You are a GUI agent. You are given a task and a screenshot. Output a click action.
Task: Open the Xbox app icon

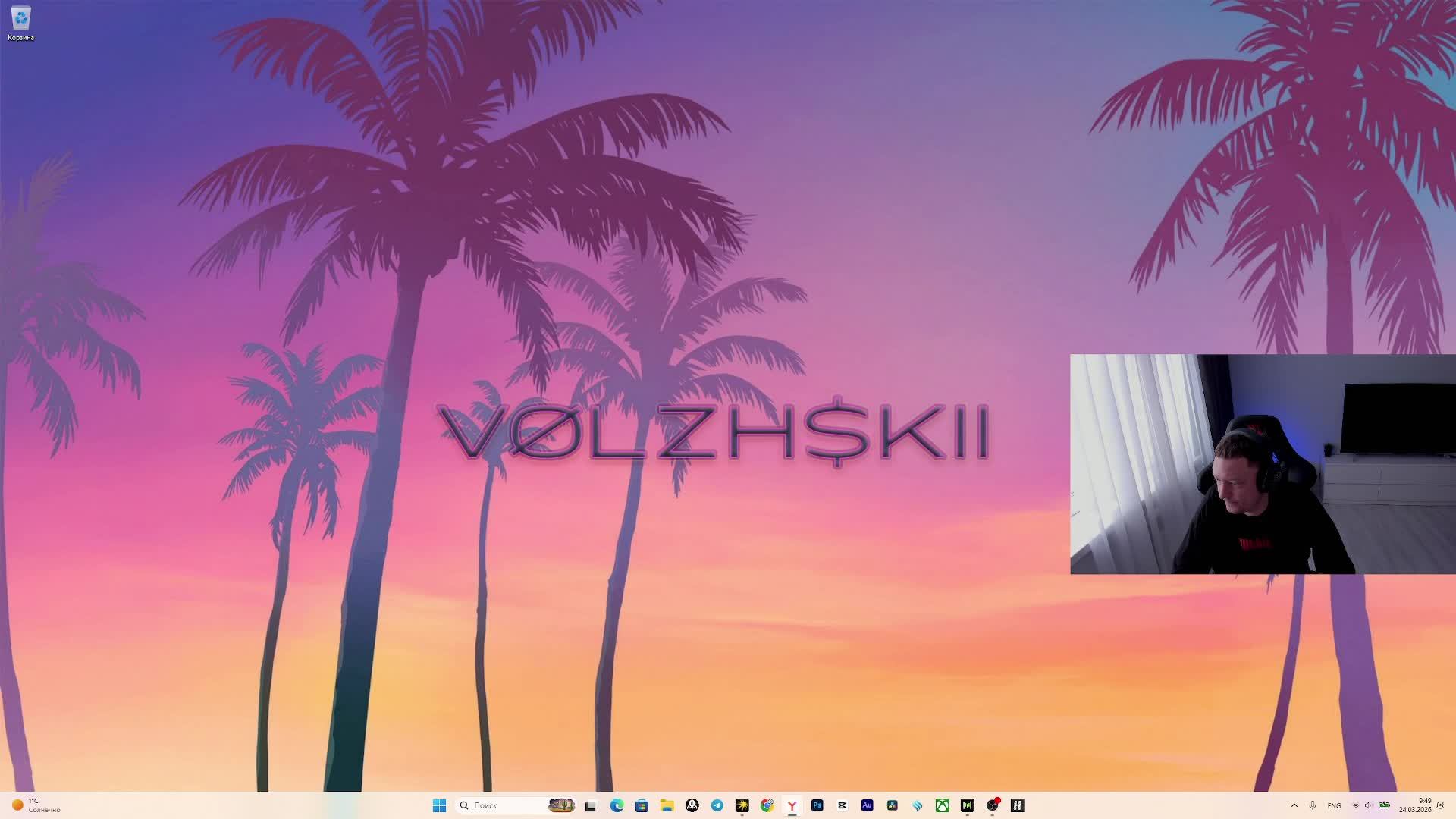point(942,805)
